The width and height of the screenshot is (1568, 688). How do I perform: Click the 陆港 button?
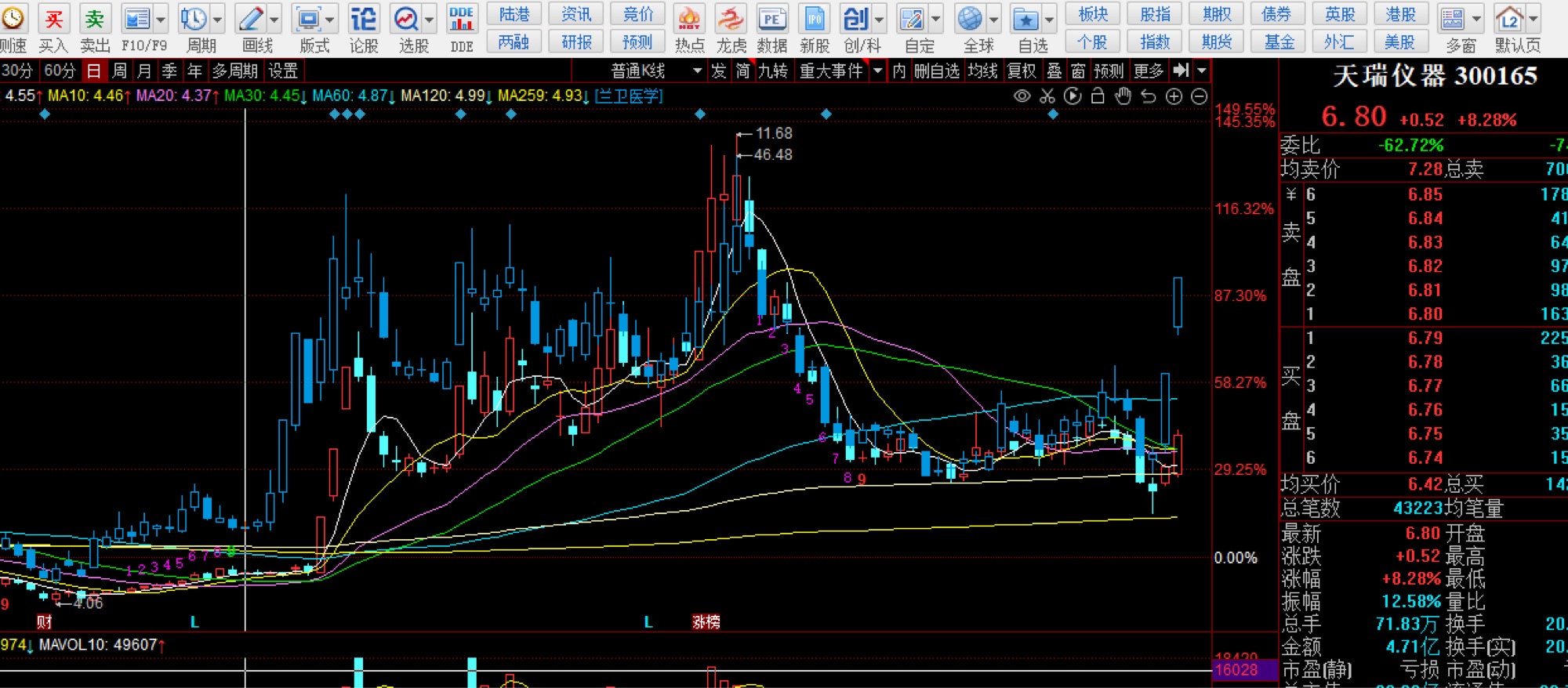pyautogui.click(x=514, y=14)
